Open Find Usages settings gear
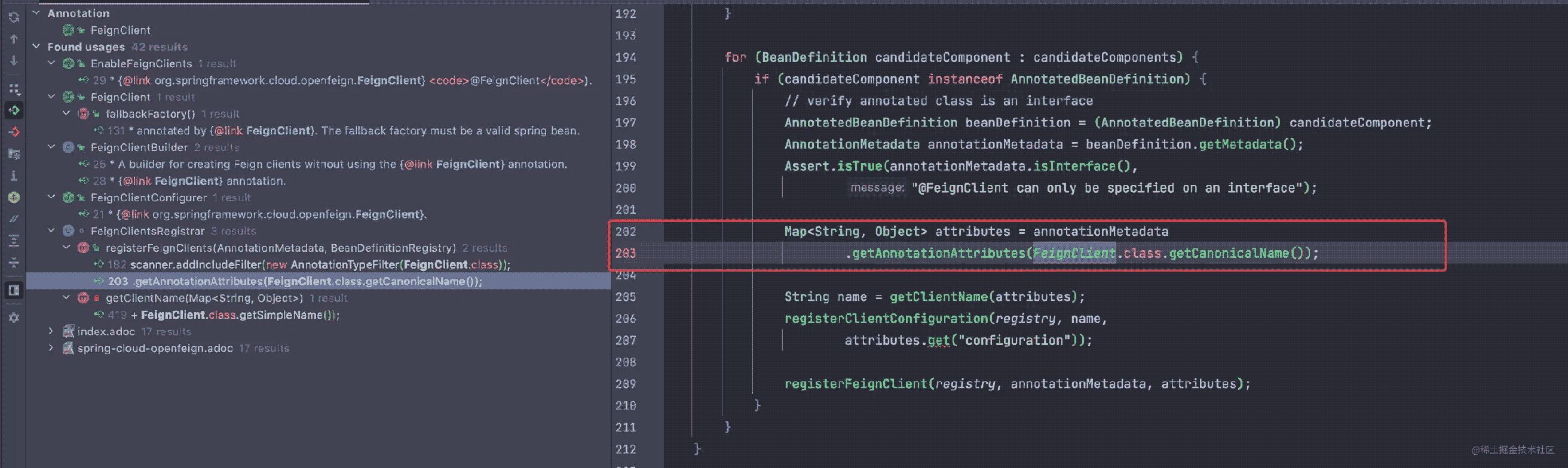 (x=13, y=318)
